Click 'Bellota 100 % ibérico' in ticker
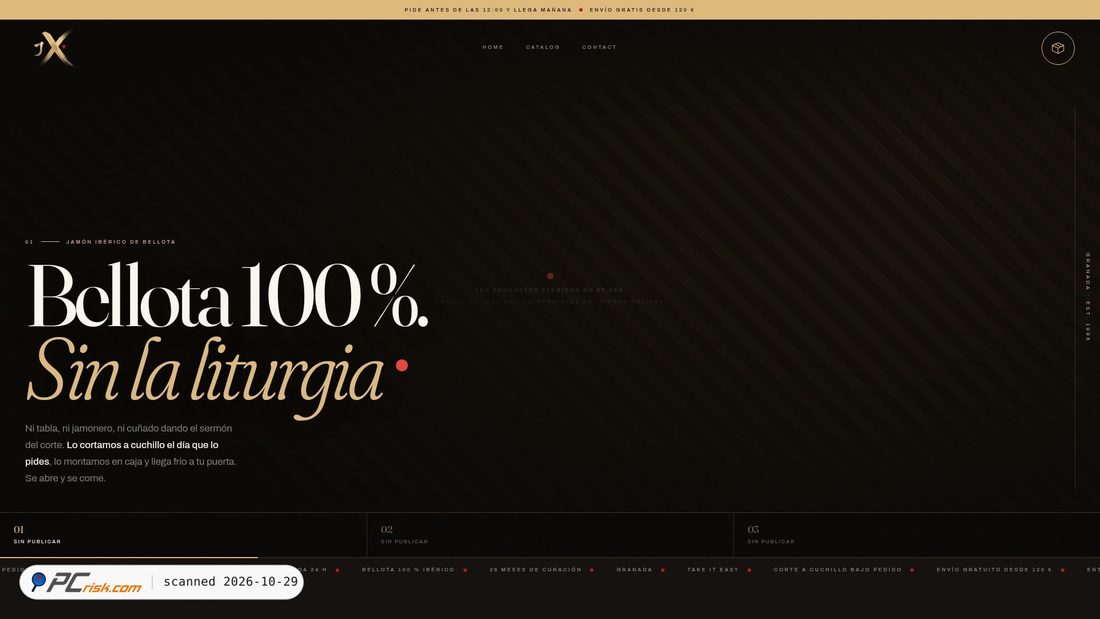Viewport: 1100px width, 619px height. click(408, 569)
